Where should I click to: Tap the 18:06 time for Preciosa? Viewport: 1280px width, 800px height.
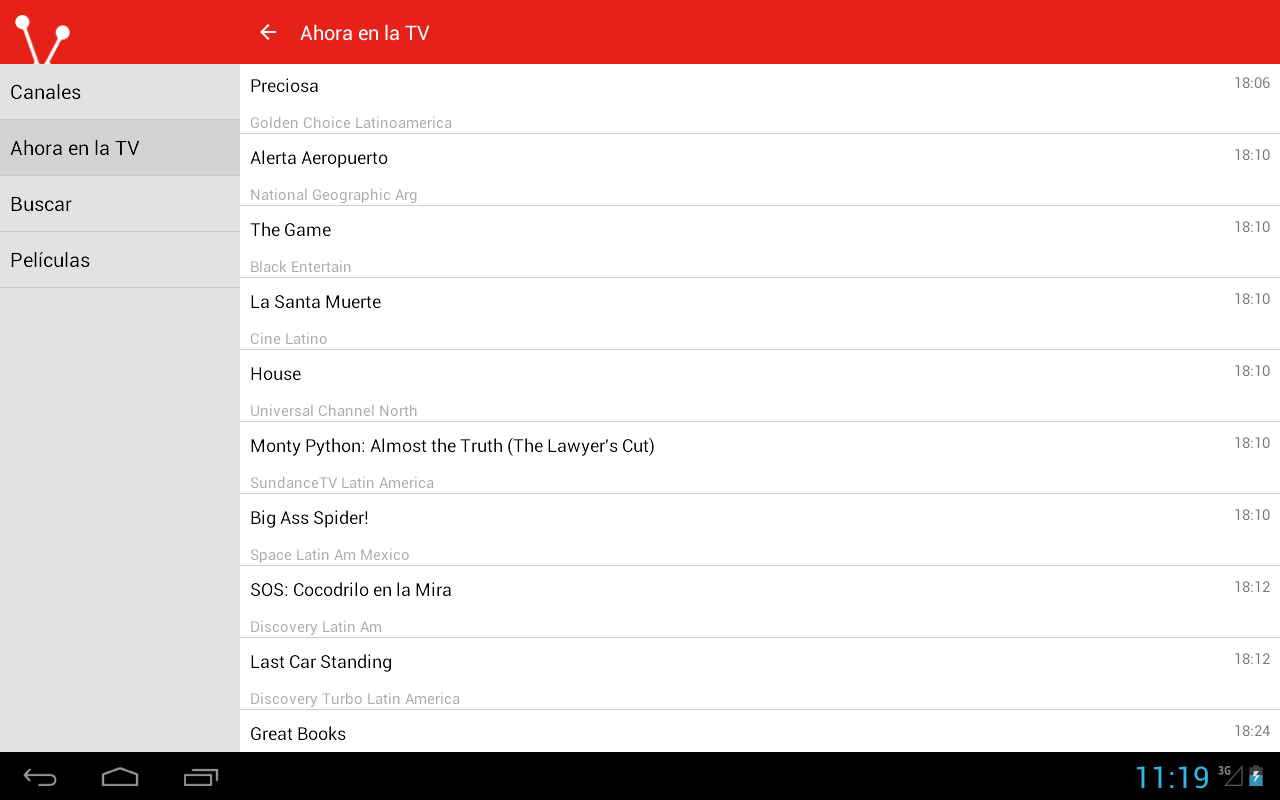click(x=1252, y=83)
